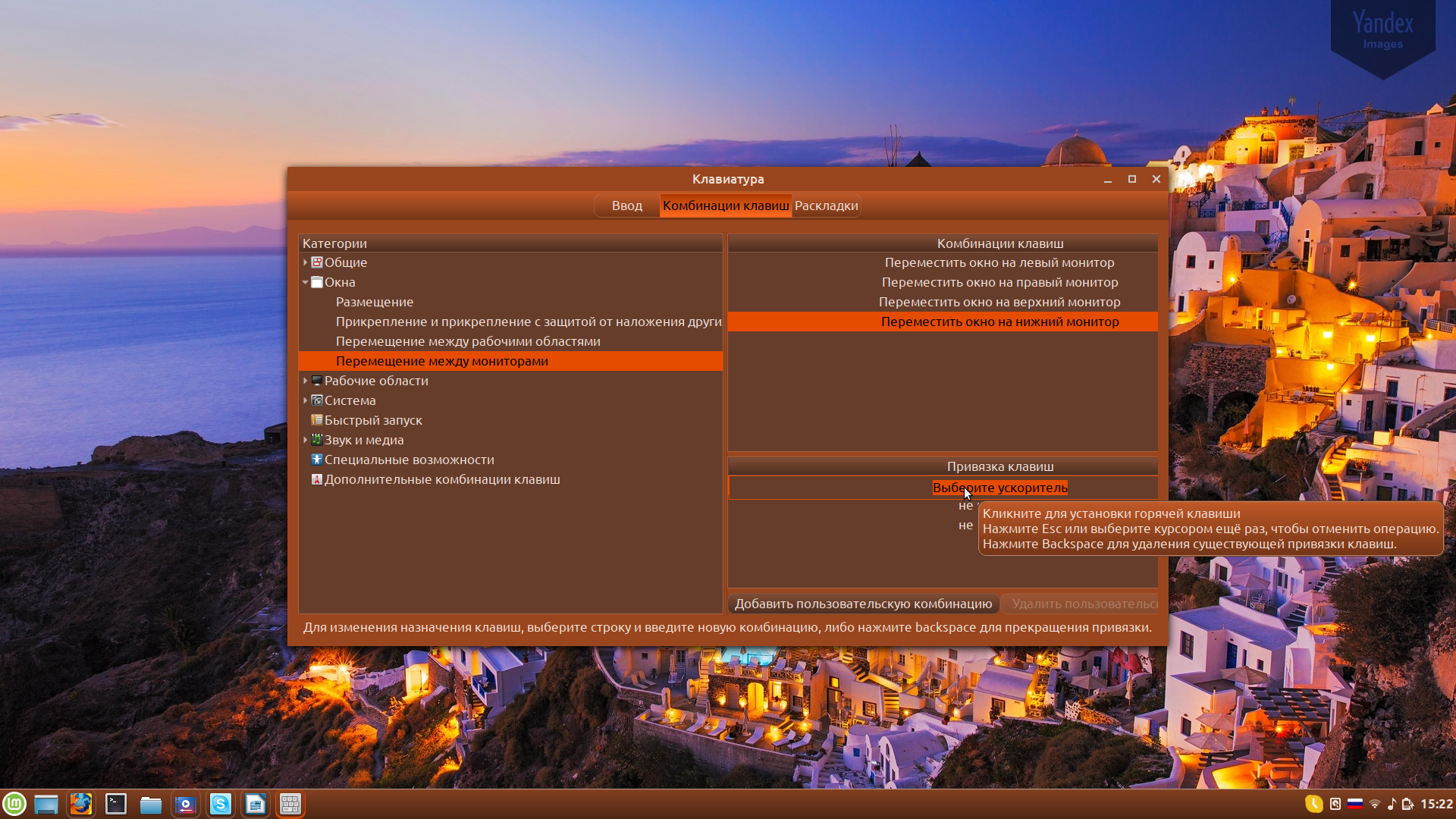Select Дополнительные комбинации клавиш category
The width and height of the screenshot is (1456, 819).
tap(442, 479)
